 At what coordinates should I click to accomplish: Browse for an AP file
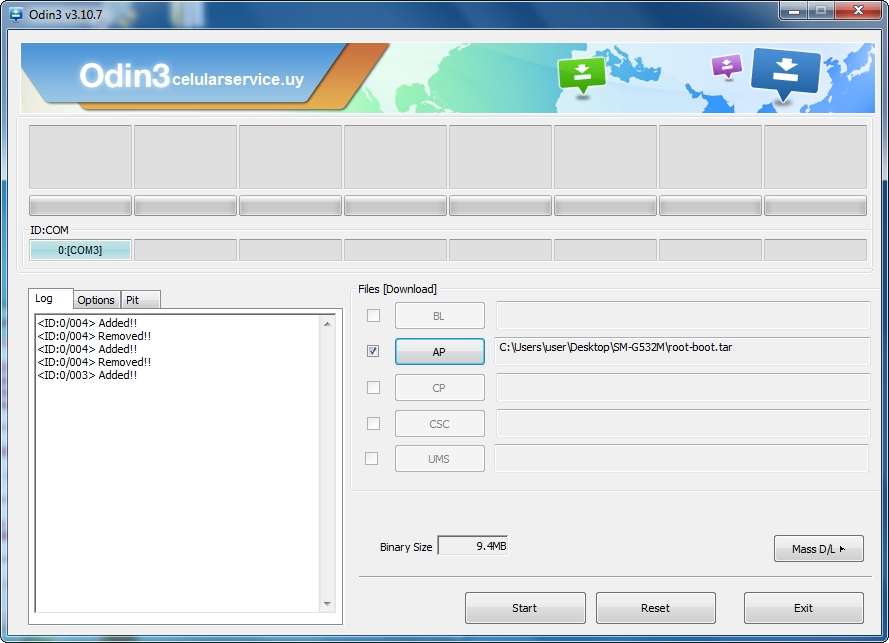click(x=439, y=352)
